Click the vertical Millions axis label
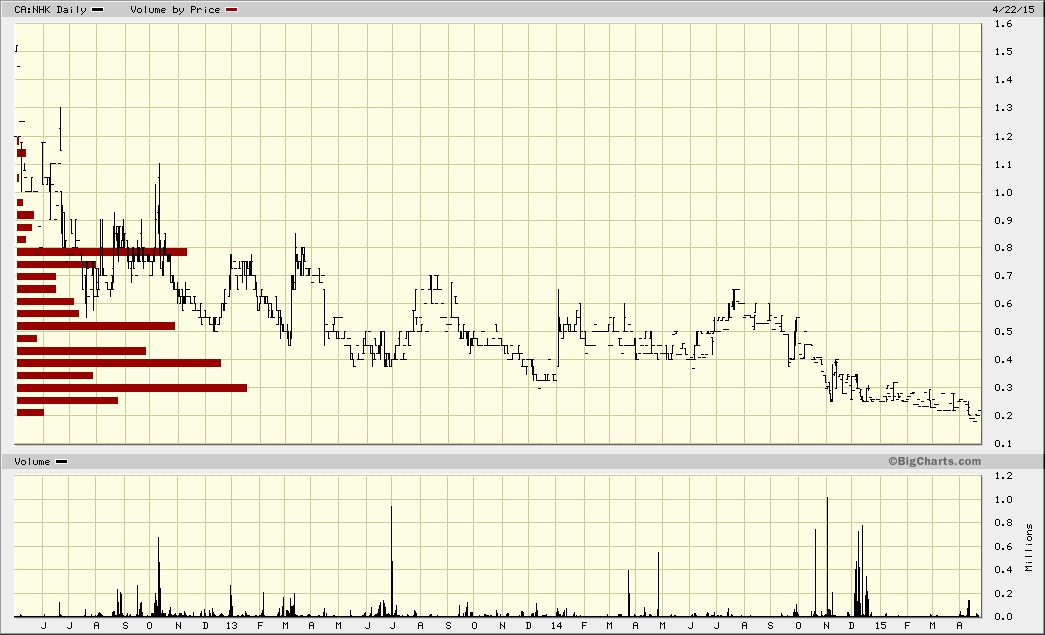Image resolution: width=1045 pixels, height=635 pixels. (1029, 546)
